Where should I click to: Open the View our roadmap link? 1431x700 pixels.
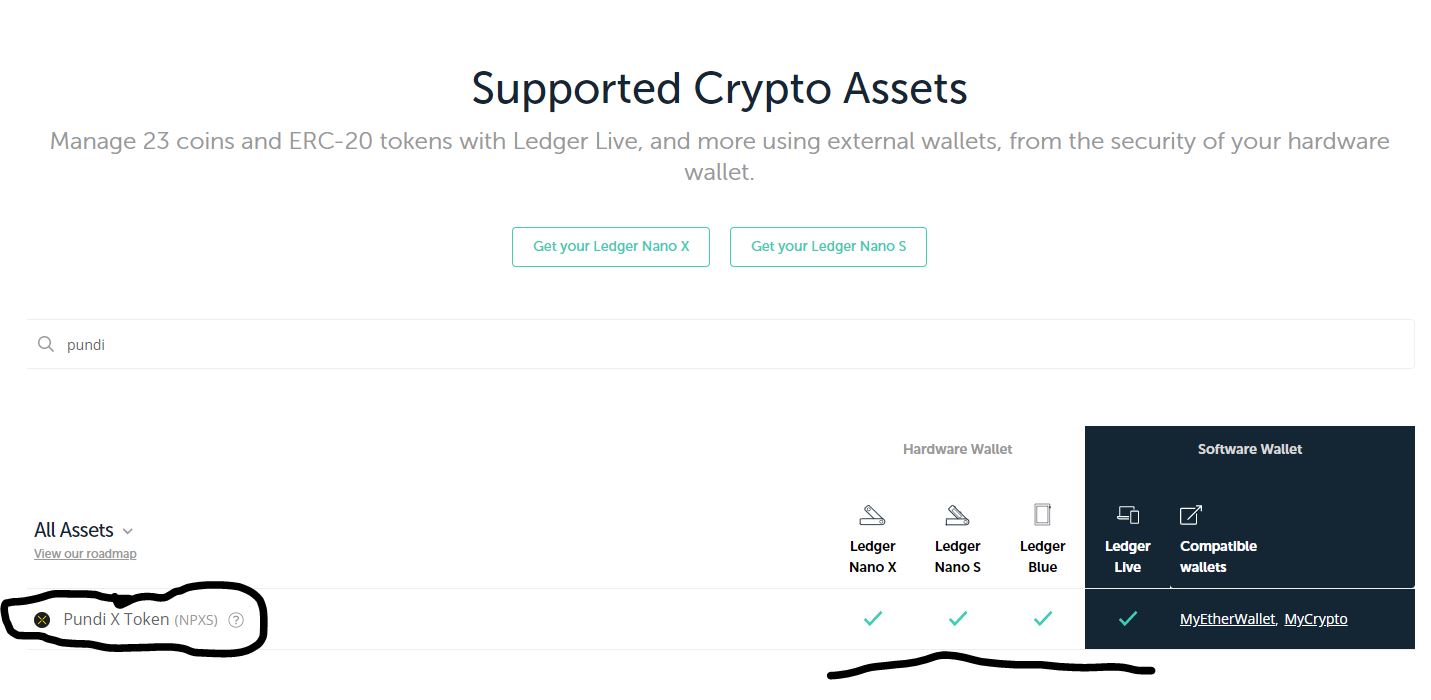[x=85, y=553]
